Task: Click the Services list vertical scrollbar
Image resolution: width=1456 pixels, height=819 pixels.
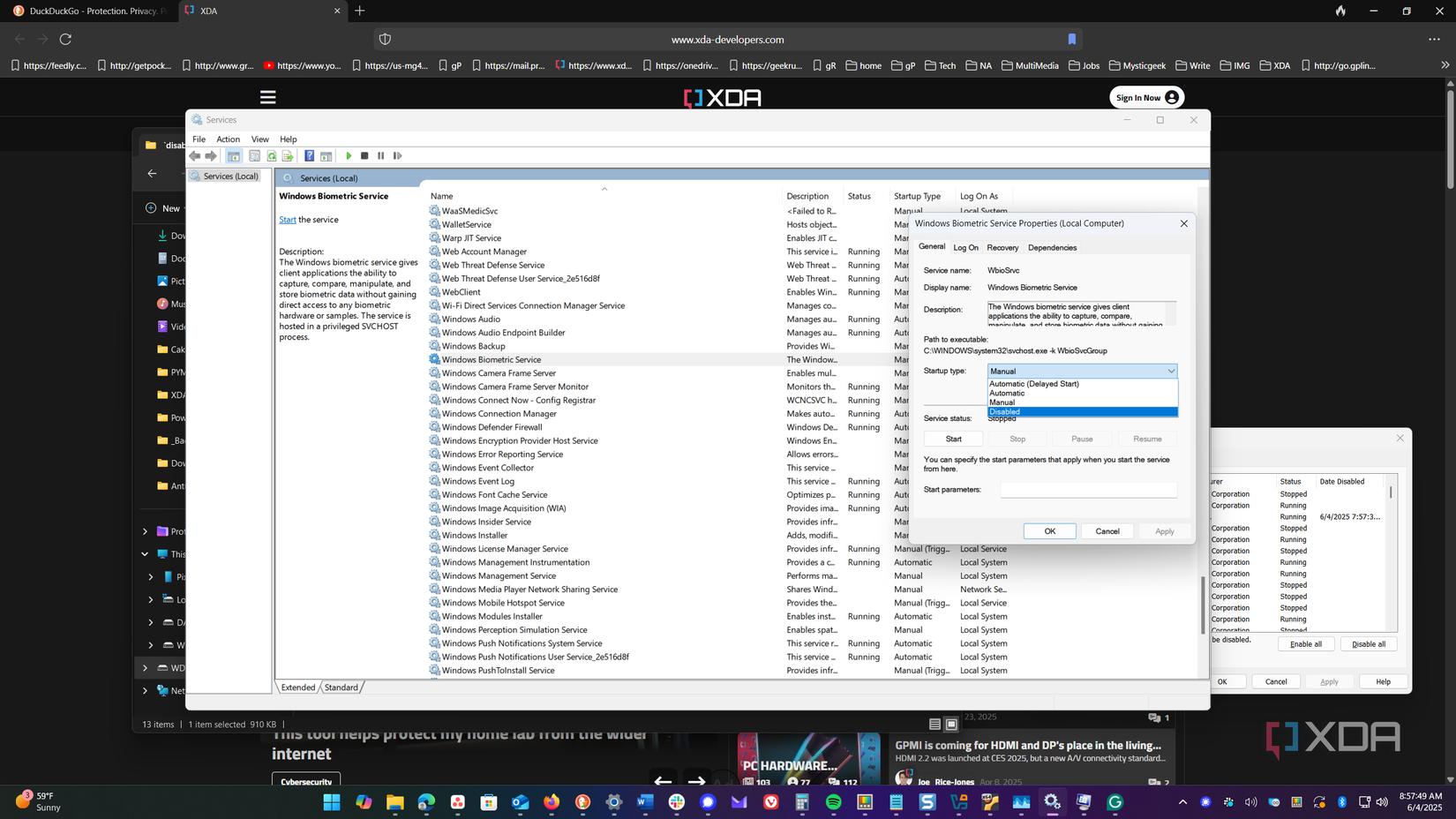Action: [x=1202, y=605]
